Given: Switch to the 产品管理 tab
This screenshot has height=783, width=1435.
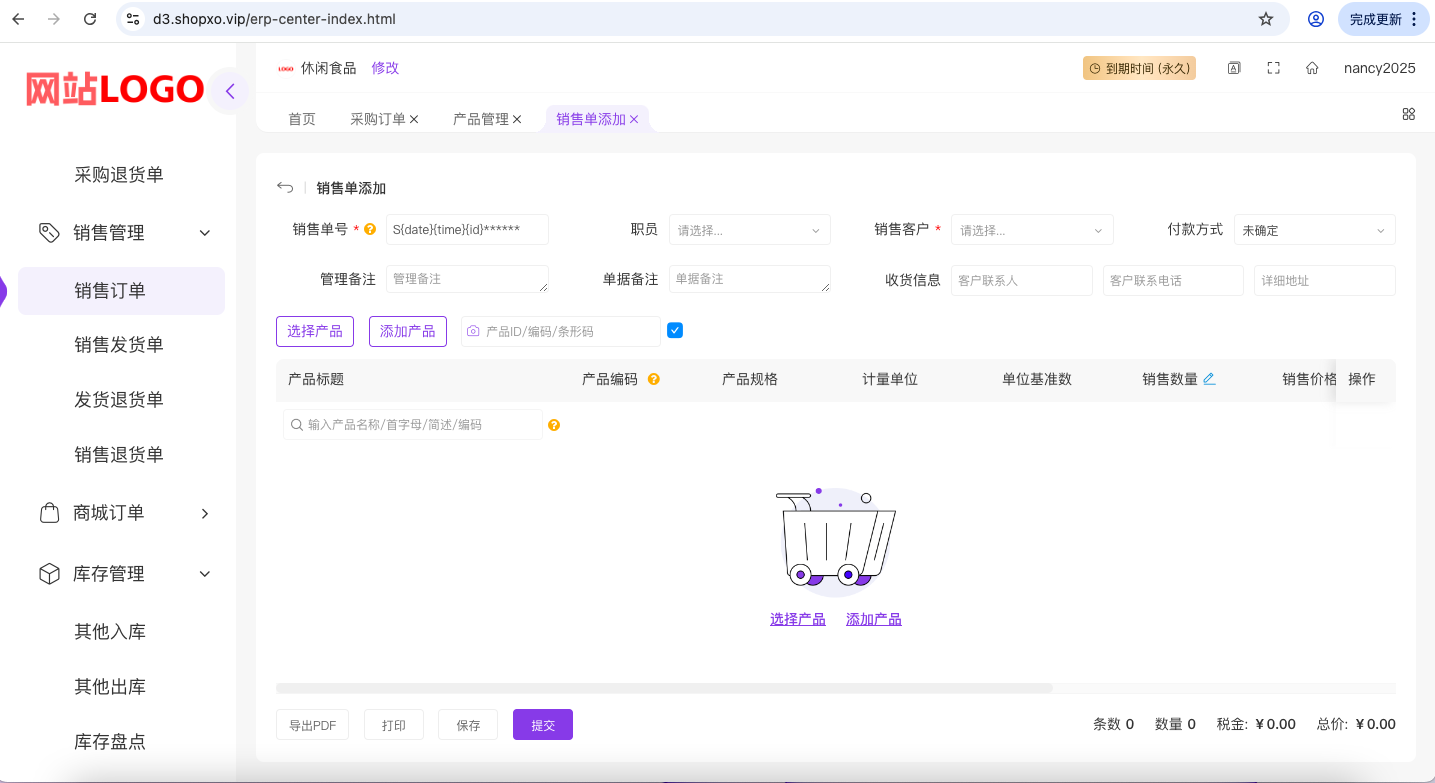Looking at the screenshot, I should pos(481,119).
